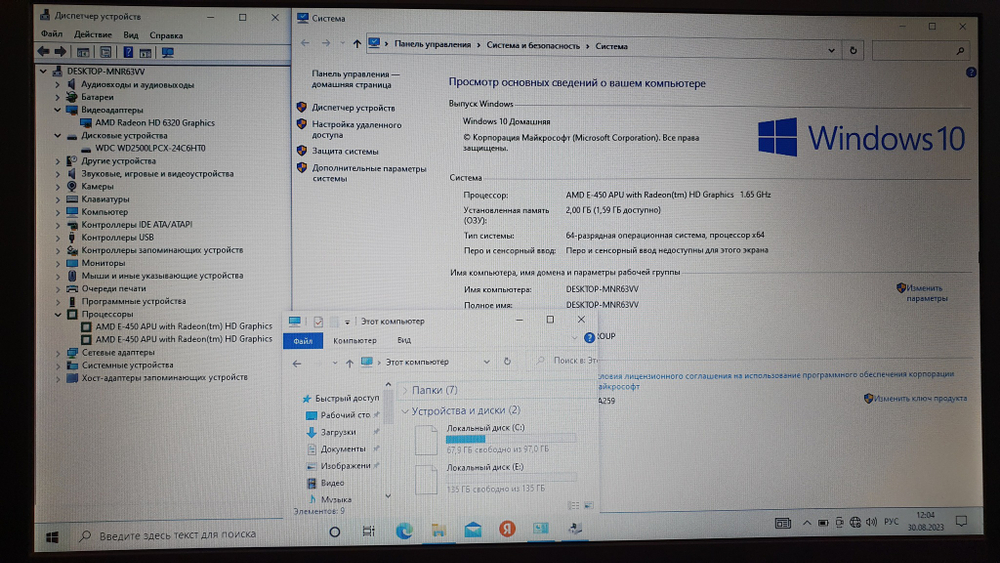Expand the Камеры node

tap(57, 186)
